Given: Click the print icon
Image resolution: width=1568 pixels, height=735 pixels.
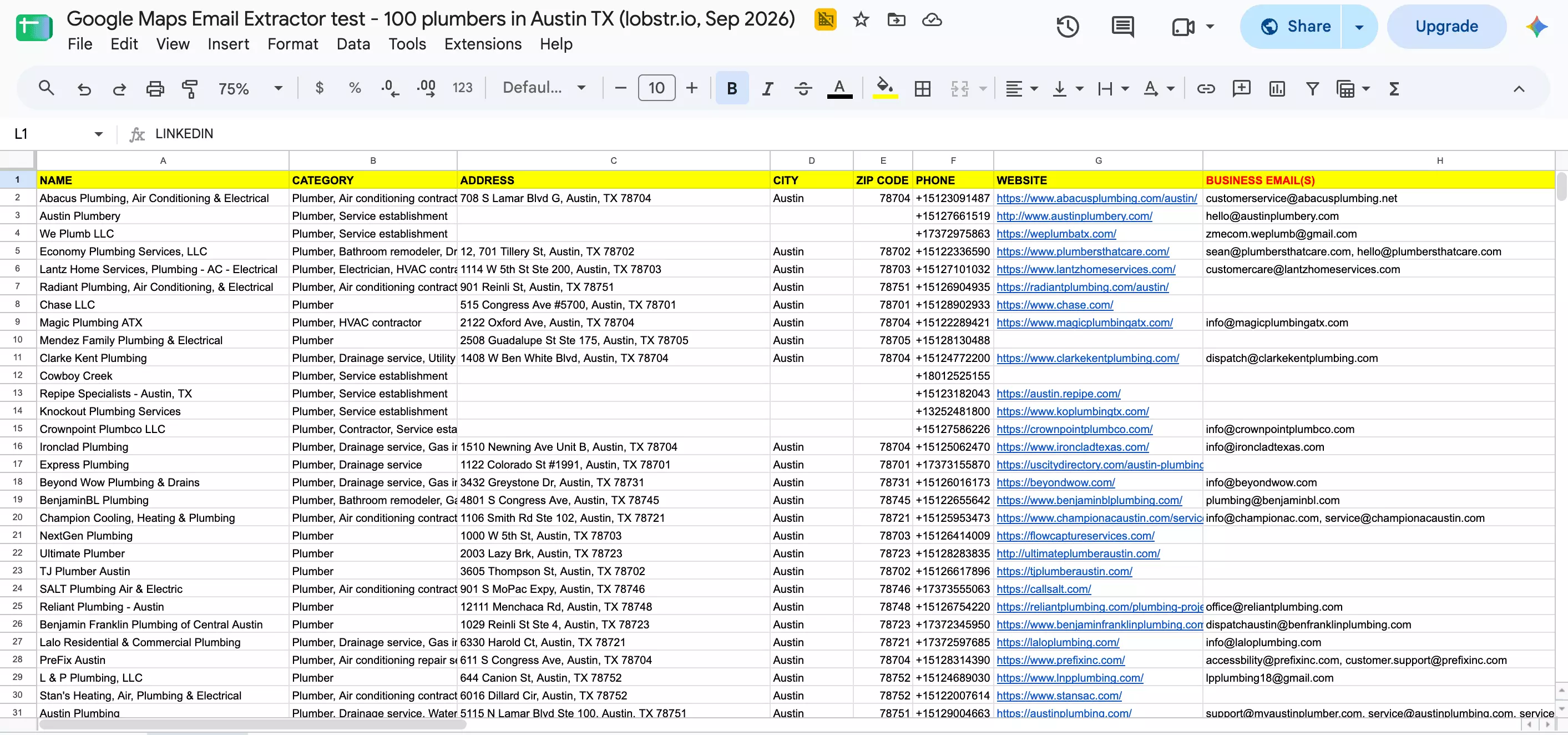Looking at the screenshot, I should [x=155, y=89].
